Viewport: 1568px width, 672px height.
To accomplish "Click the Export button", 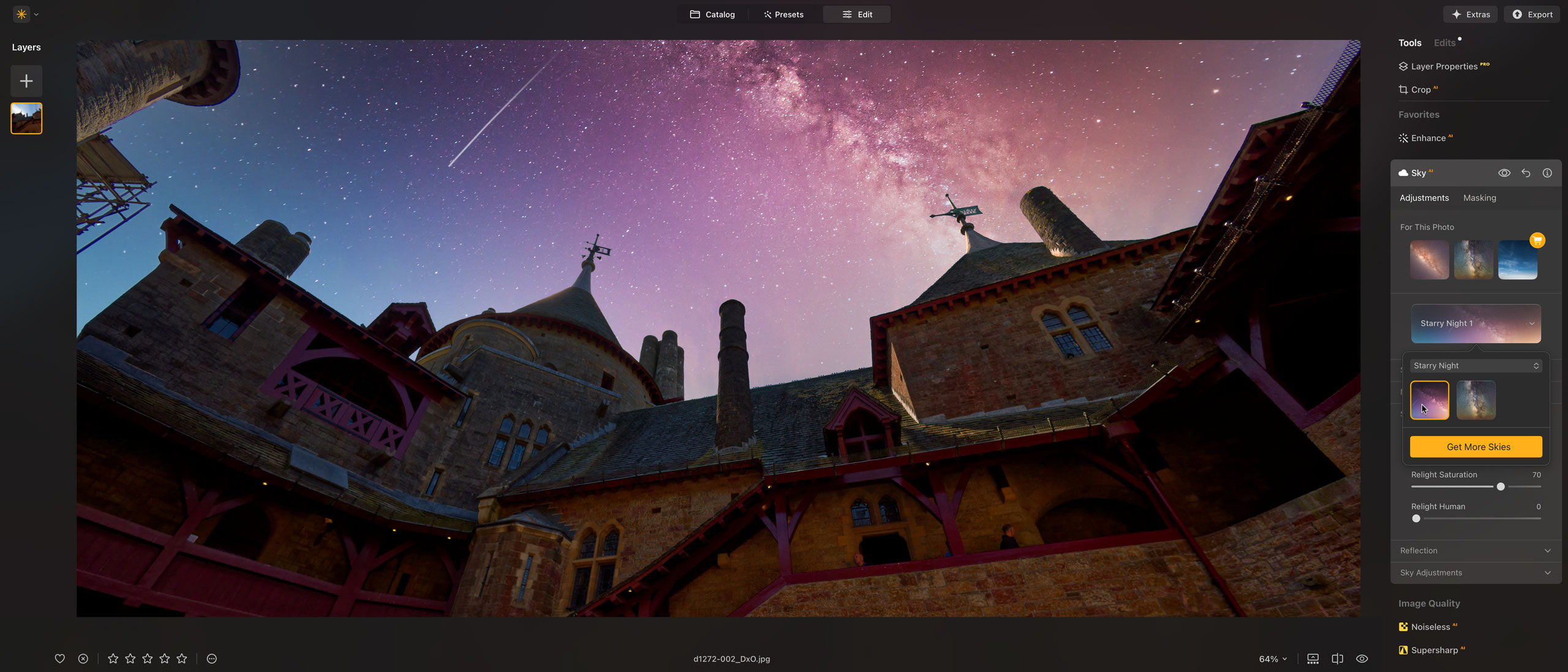I will [x=1532, y=14].
